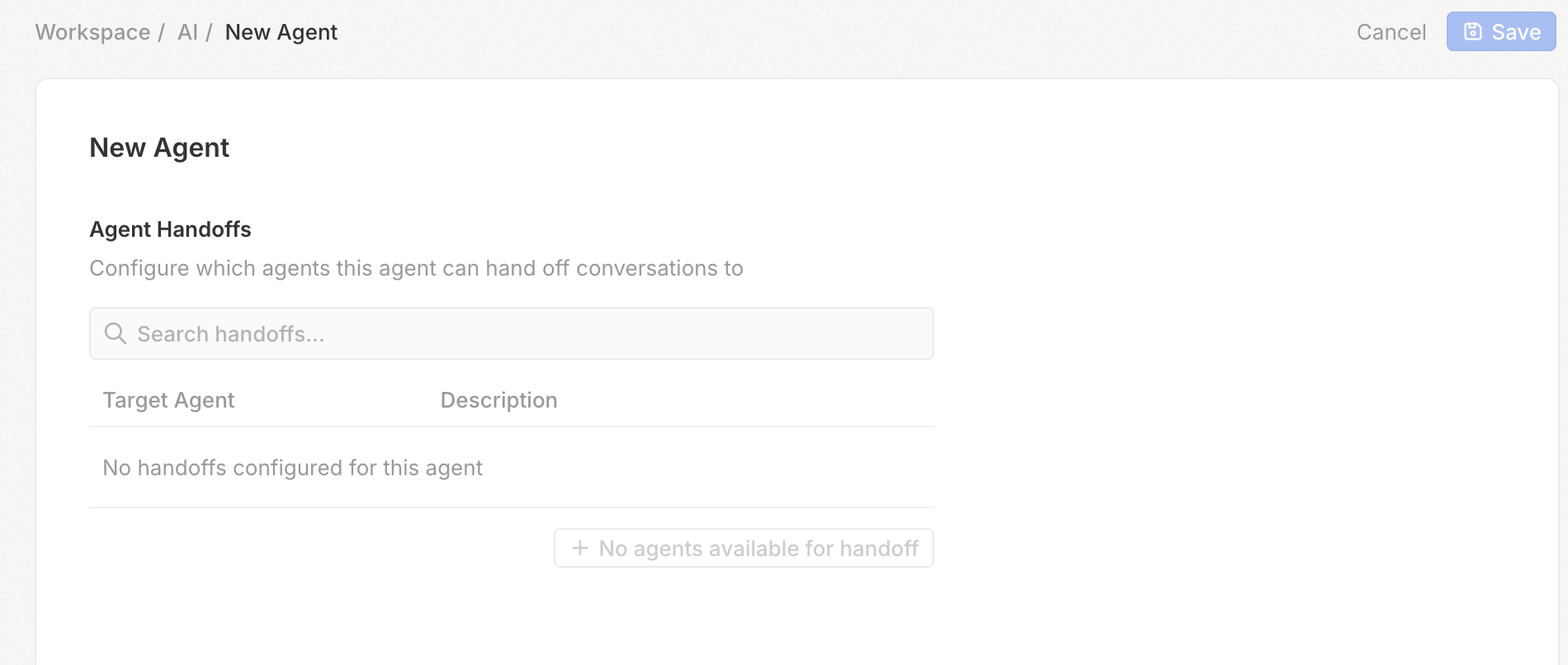Viewport: 1568px width, 665px height.
Task: Click the slash separator after AI
Action: point(210,32)
